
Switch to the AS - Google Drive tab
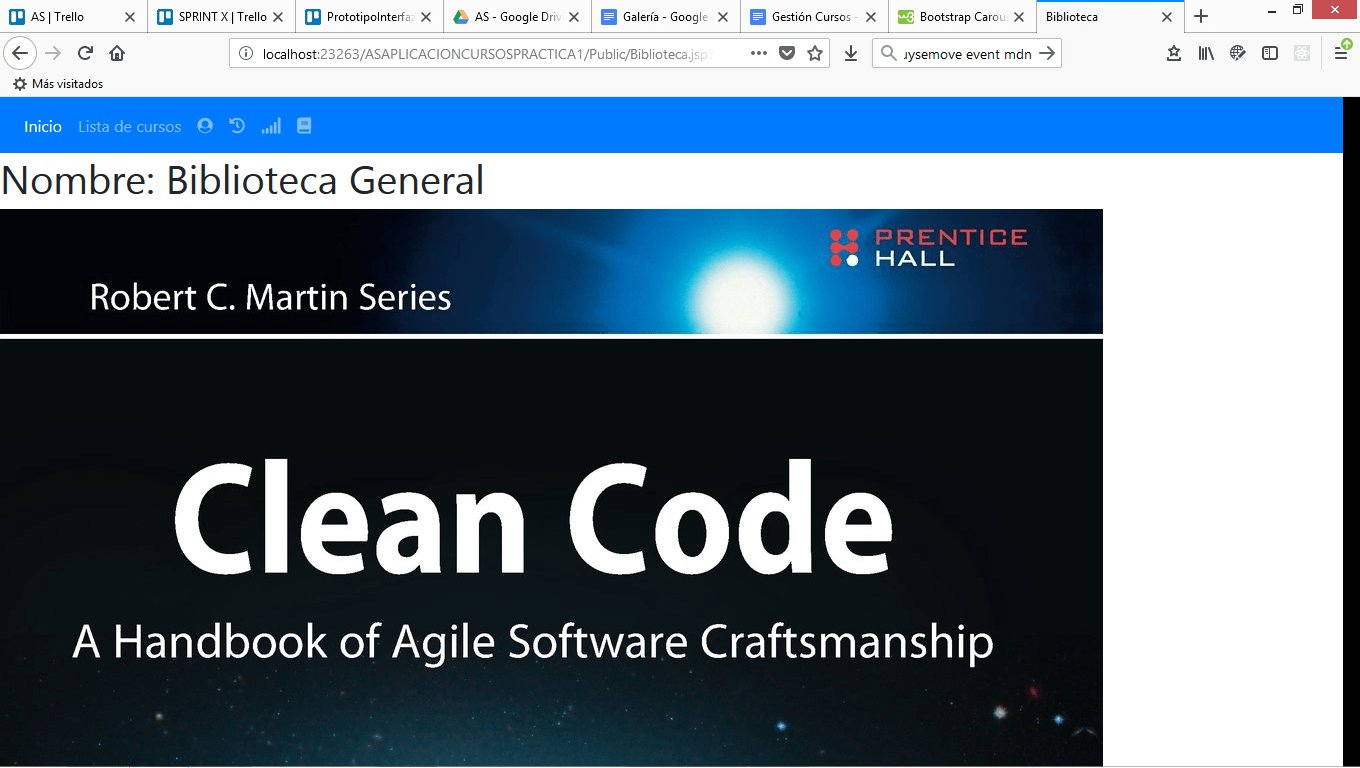[x=517, y=17]
